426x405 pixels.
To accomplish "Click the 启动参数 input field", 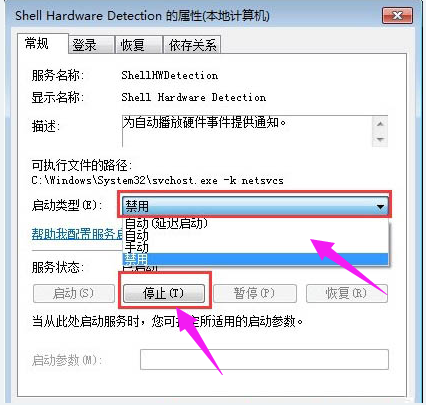I will pos(264,359).
